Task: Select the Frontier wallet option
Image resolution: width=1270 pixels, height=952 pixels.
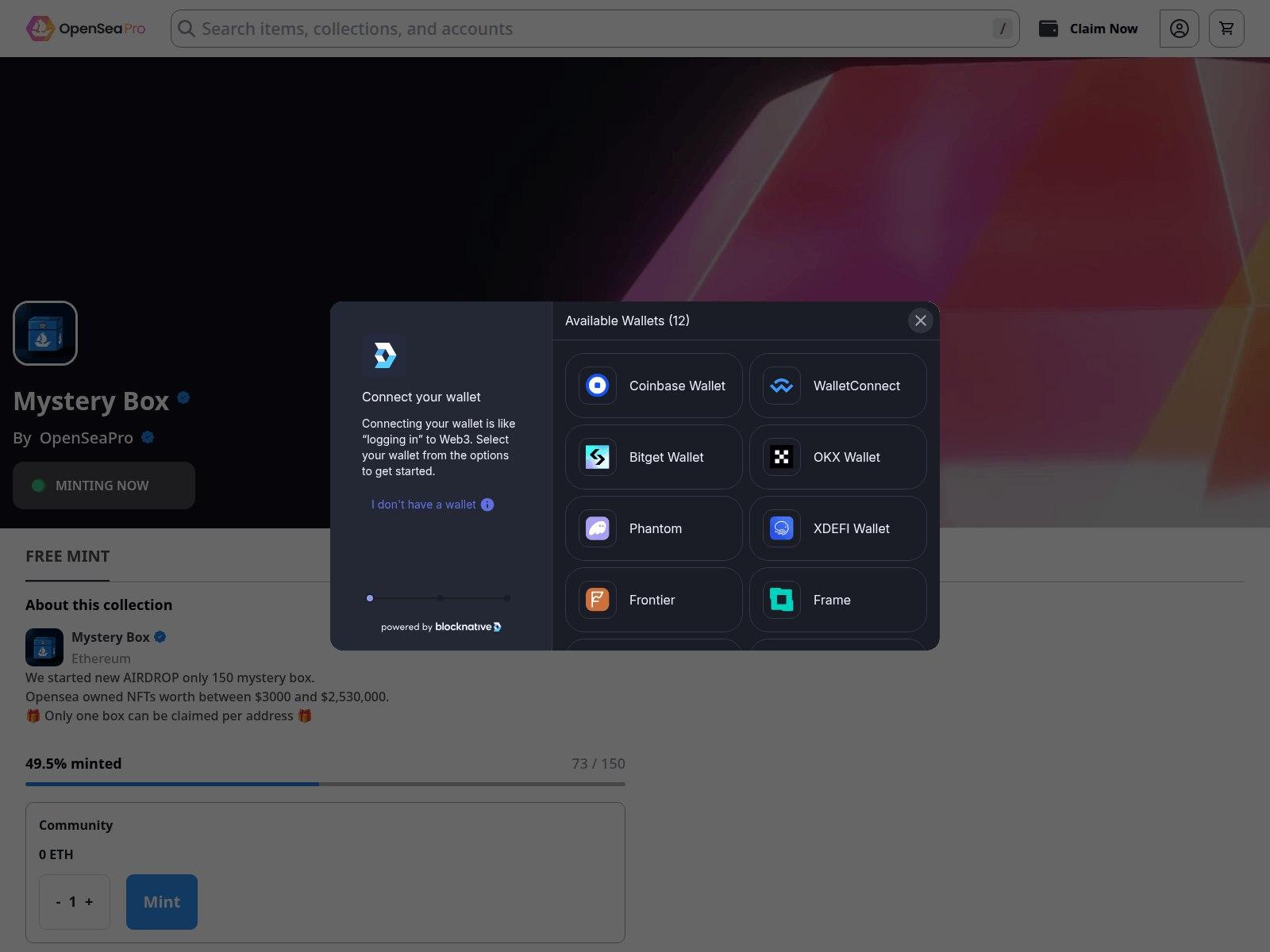Action: (654, 600)
